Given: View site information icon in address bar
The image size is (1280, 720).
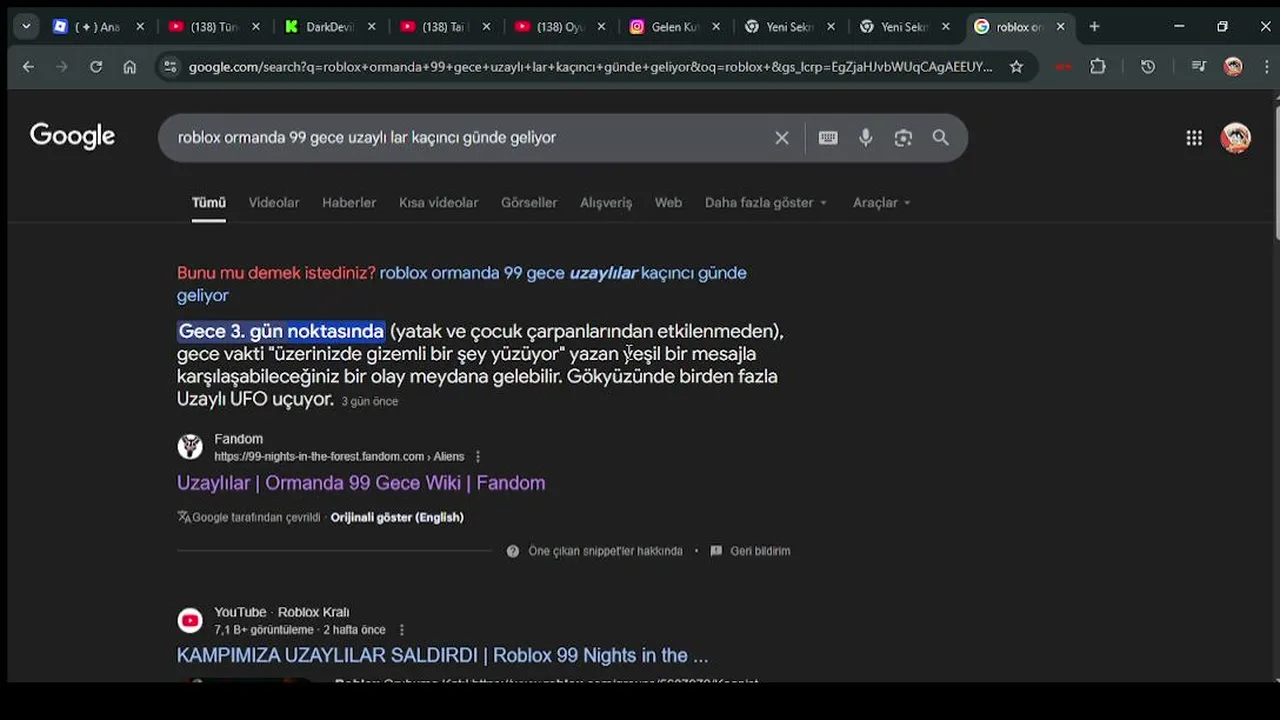Looking at the screenshot, I should pos(170,67).
